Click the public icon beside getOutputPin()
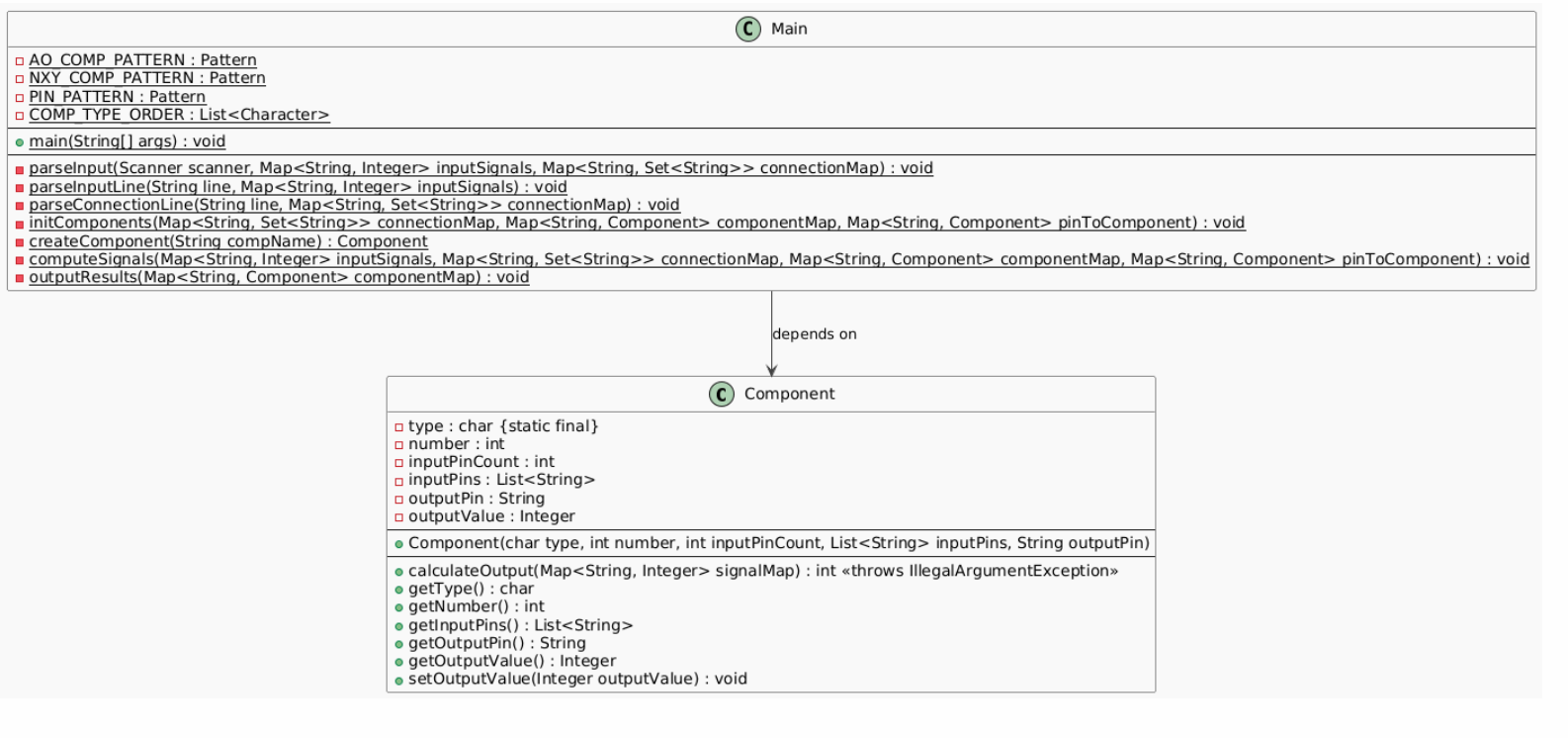Viewport: 1568px width, 738px height. point(399,644)
